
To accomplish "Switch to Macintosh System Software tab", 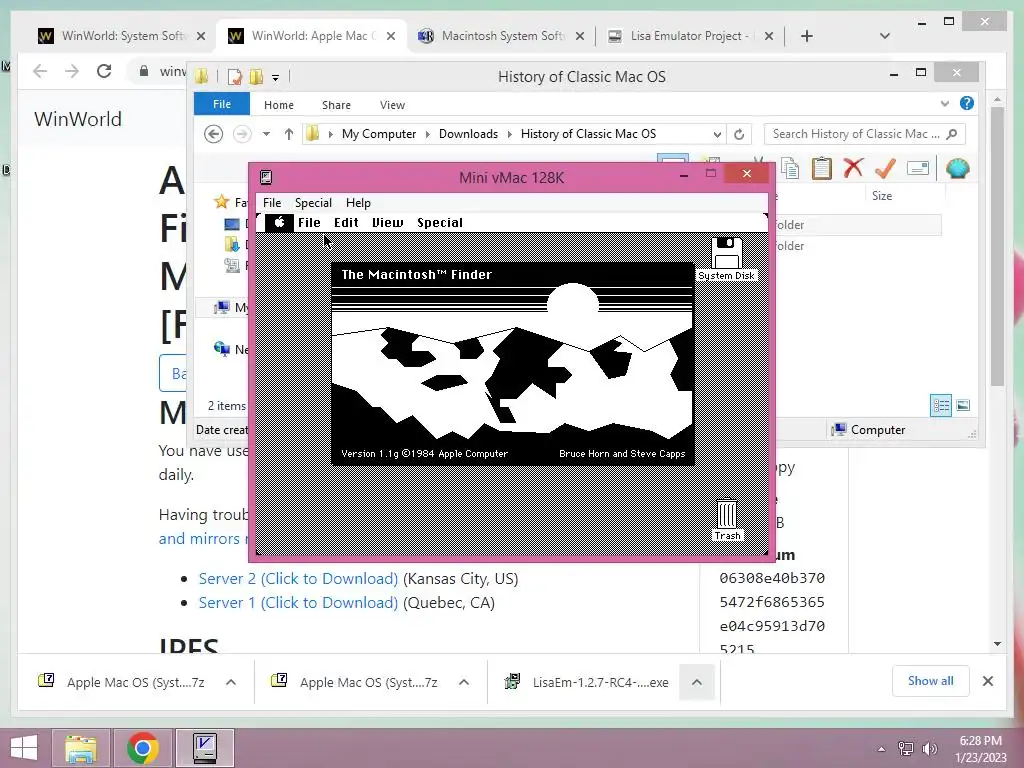I will 501,36.
